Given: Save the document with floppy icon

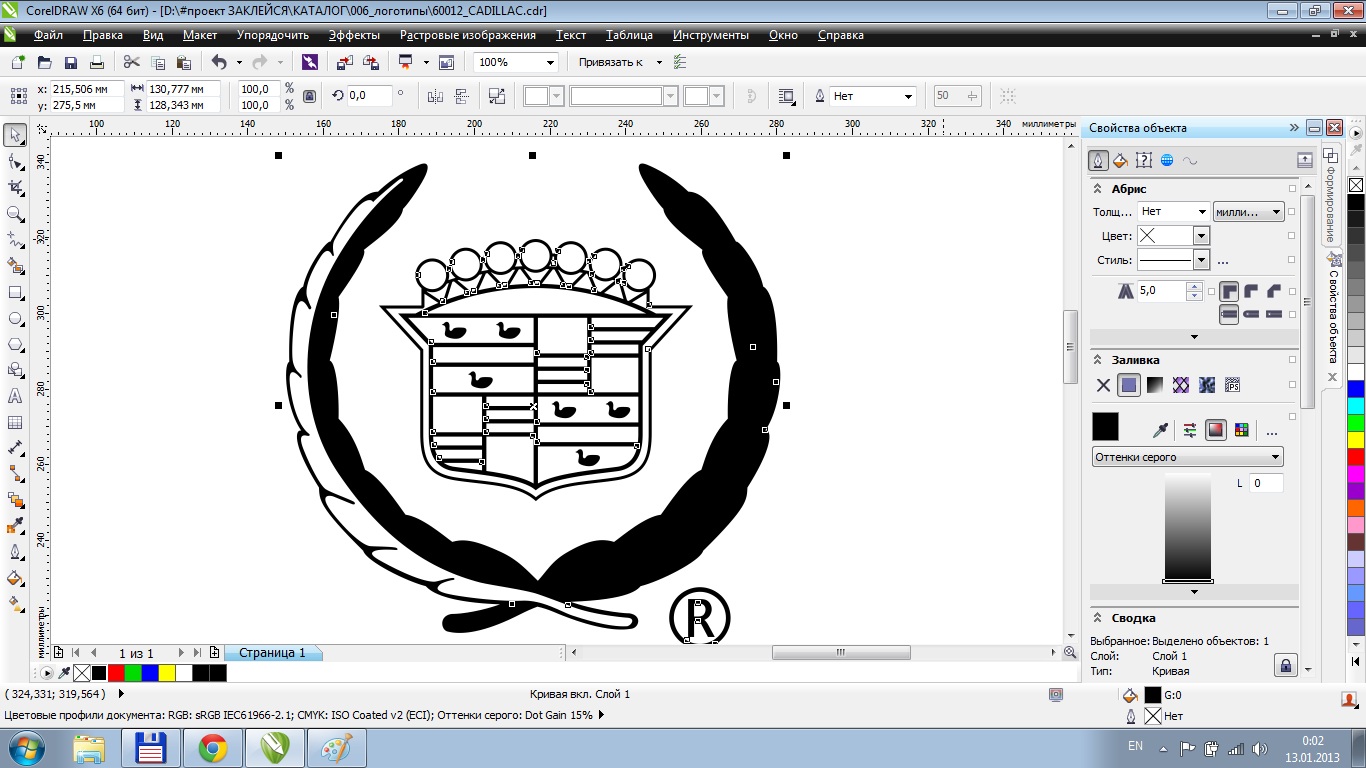Looking at the screenshot, I should coord(71,62).
